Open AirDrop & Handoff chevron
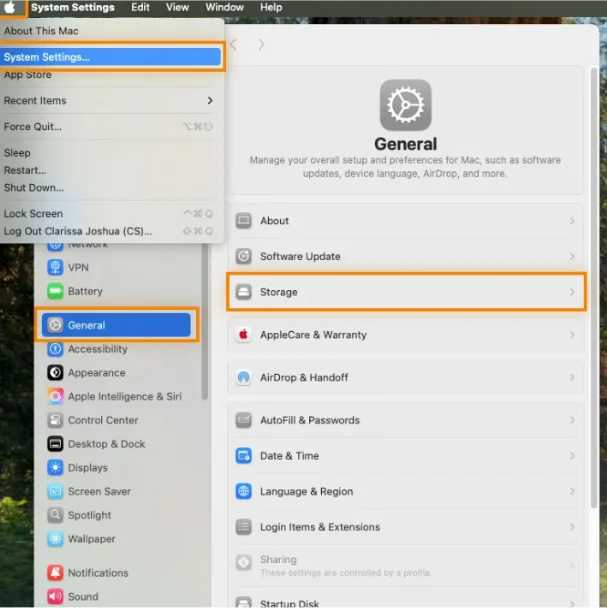The image size is (607, 608). 572,377
